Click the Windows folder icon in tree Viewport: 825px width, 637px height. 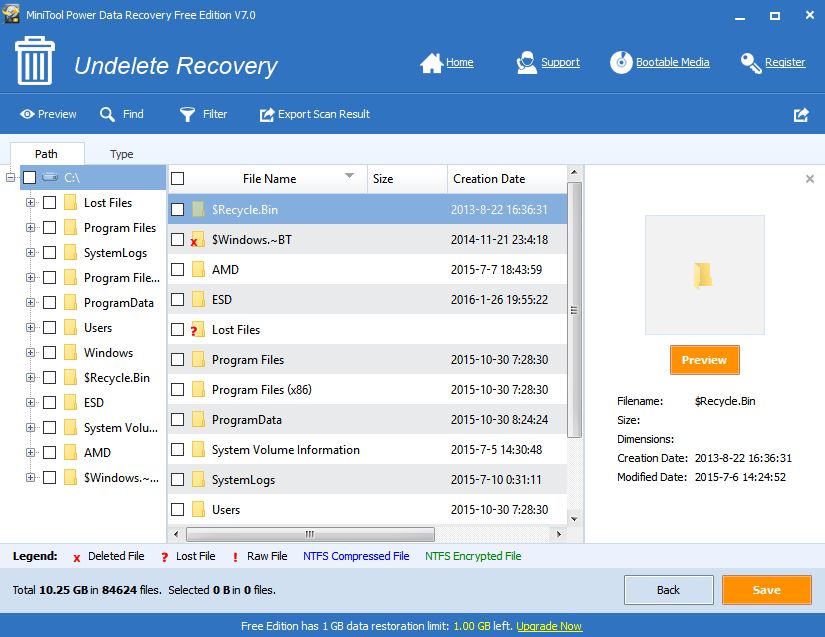pyautogui.click(x=71, y=352)
